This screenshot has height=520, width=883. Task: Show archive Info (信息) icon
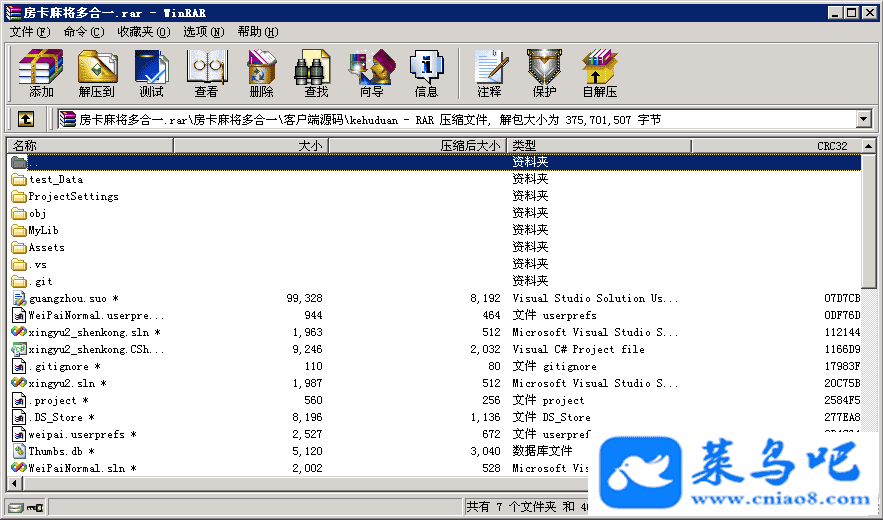(426, 73)
